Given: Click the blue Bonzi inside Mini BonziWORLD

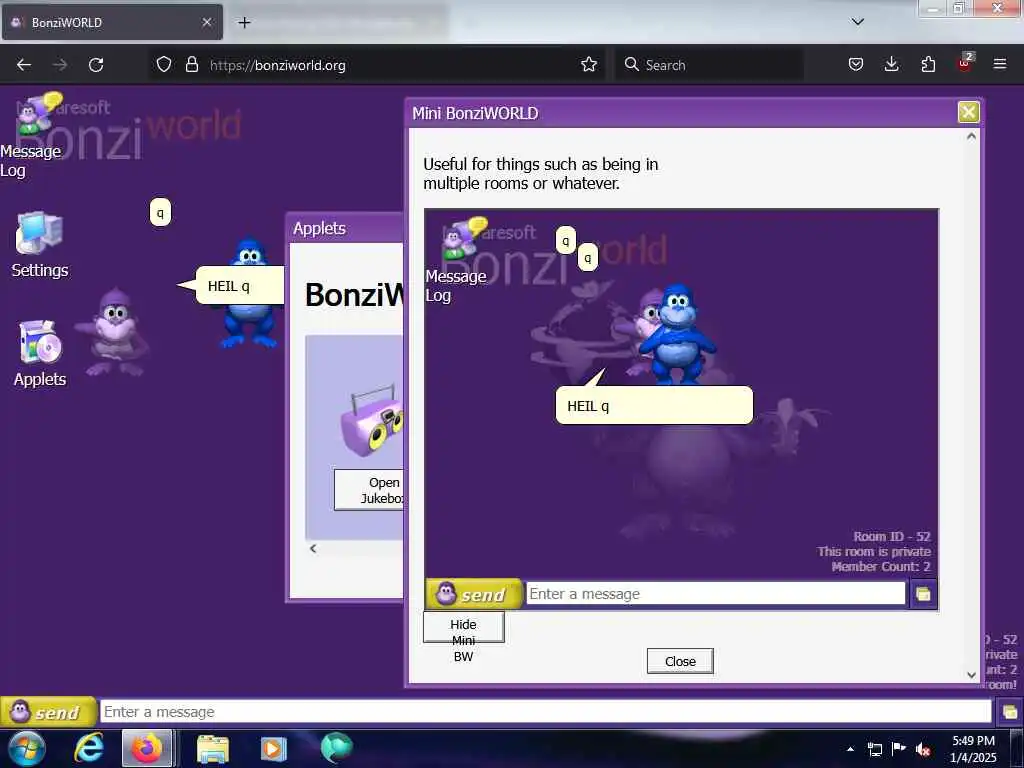Looking at the screenshot, I should point(677,333).
